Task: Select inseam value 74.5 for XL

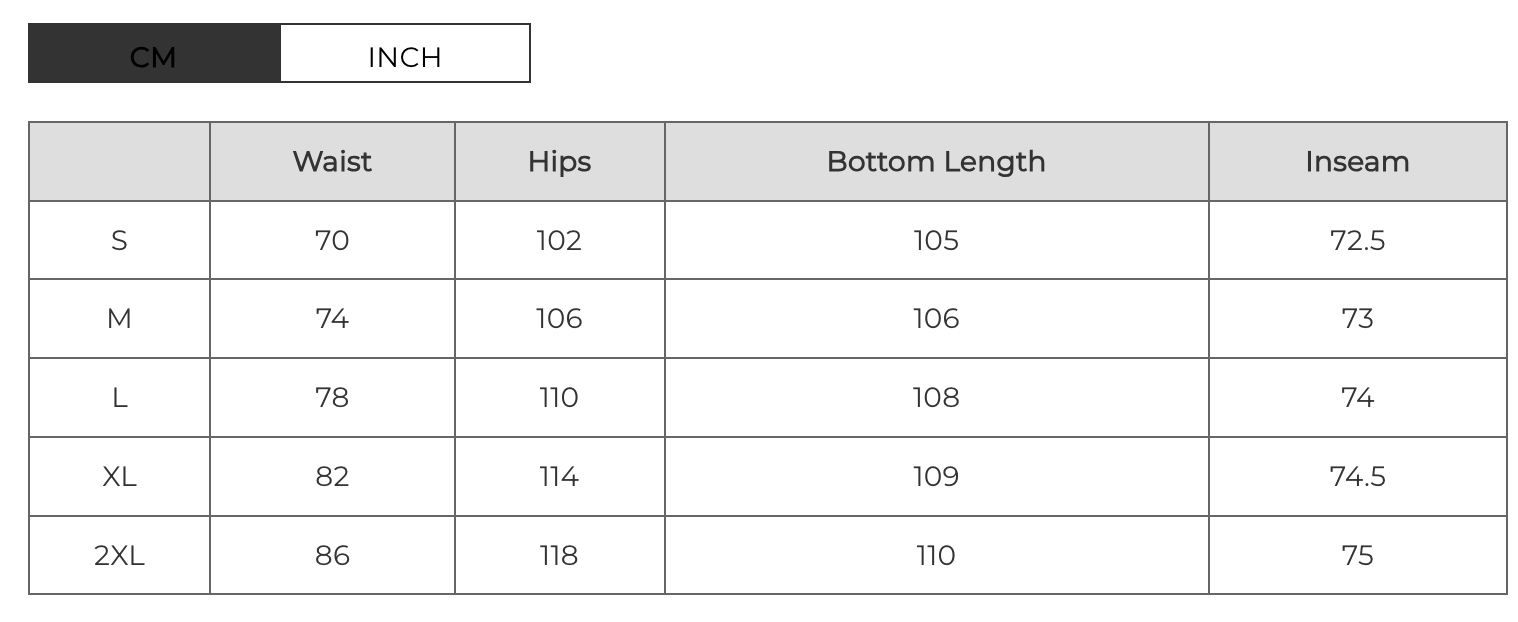Action: point(1357,477)
